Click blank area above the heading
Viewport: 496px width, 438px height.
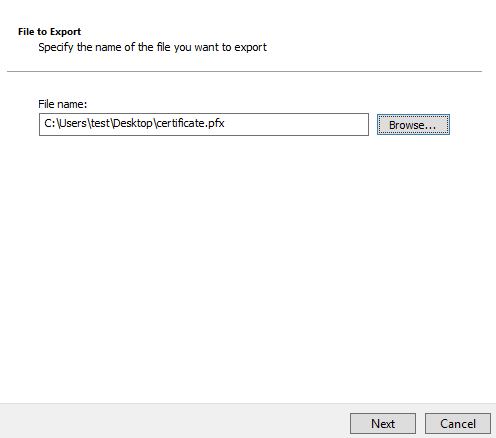coord(248,12)
